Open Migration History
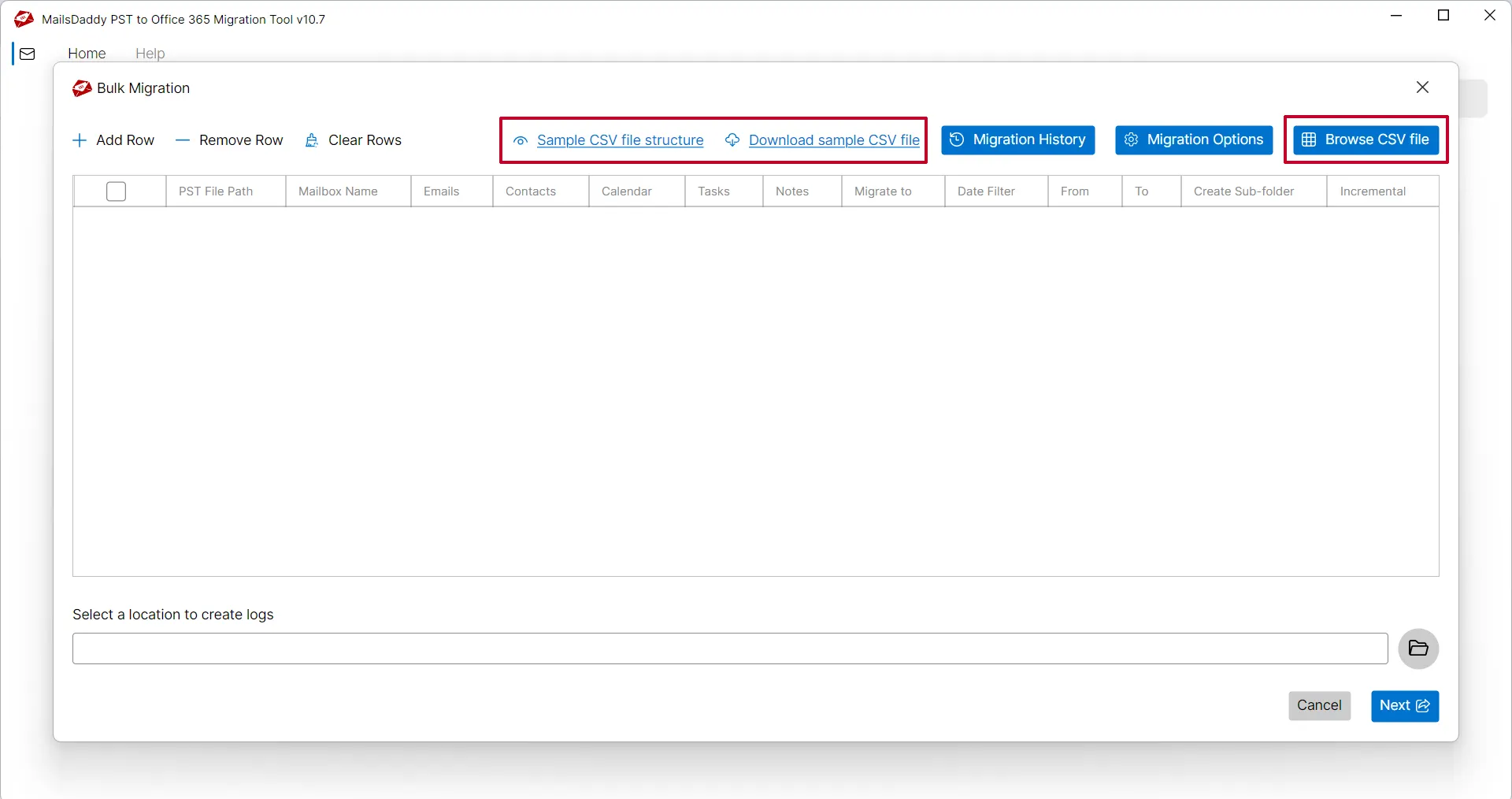This screenshot has height=799, width=1512. (1017, 140)
